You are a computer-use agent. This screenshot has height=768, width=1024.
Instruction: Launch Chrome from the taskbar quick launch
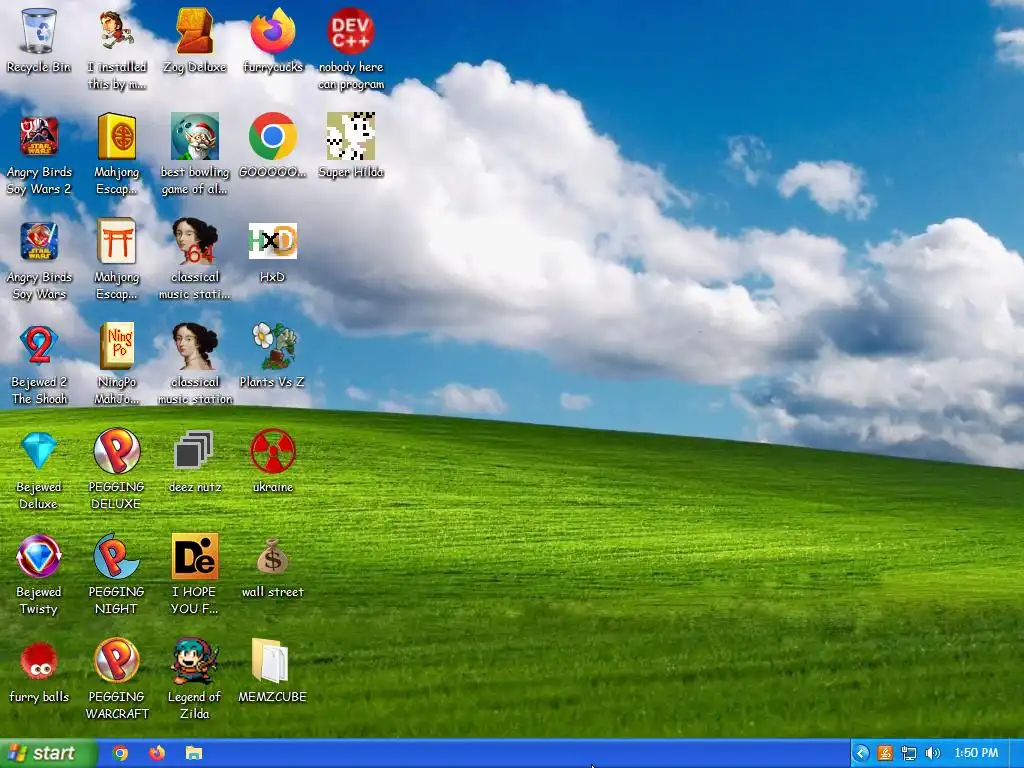[120, 754]
